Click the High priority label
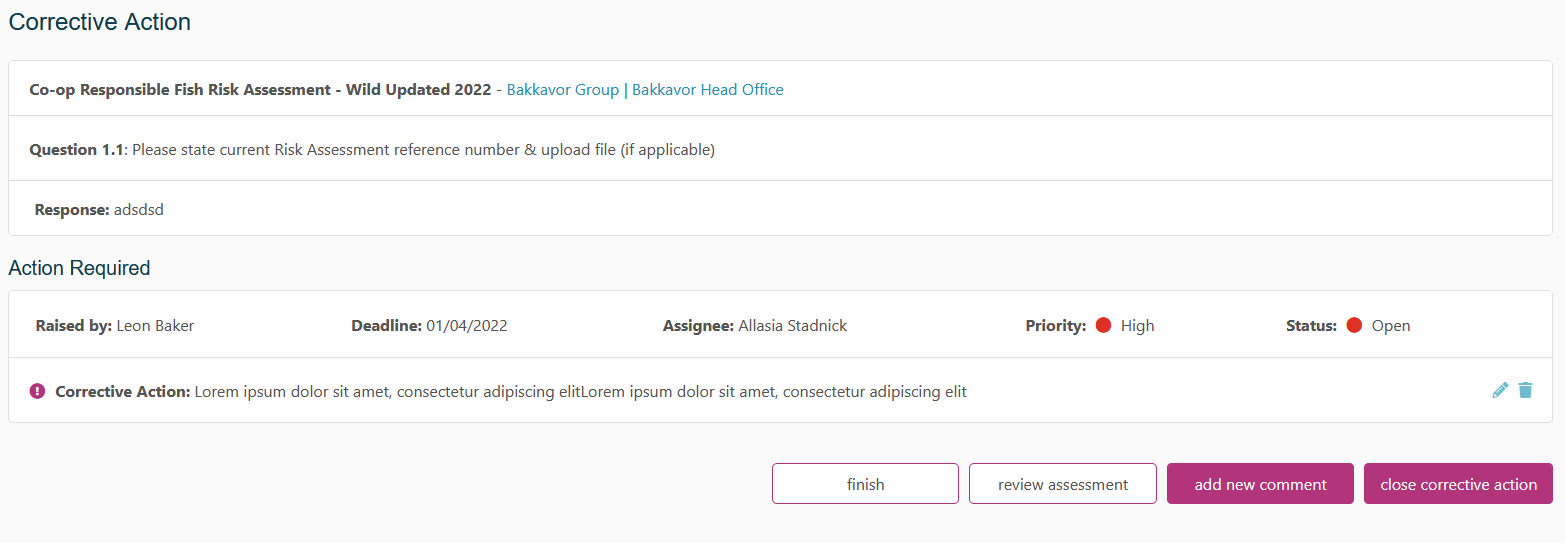The width and height of the screenshot is (1565, 543). tap(1138, 326)
